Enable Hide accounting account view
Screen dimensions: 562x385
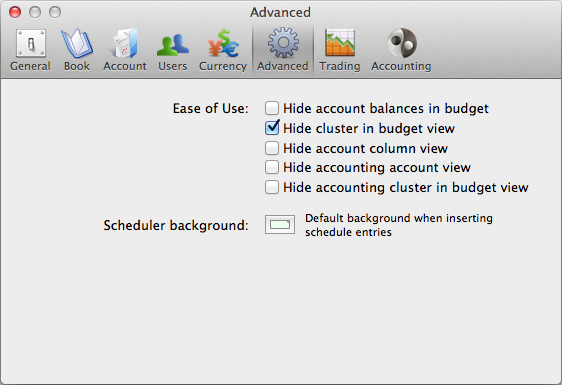(x=272, y=167)
